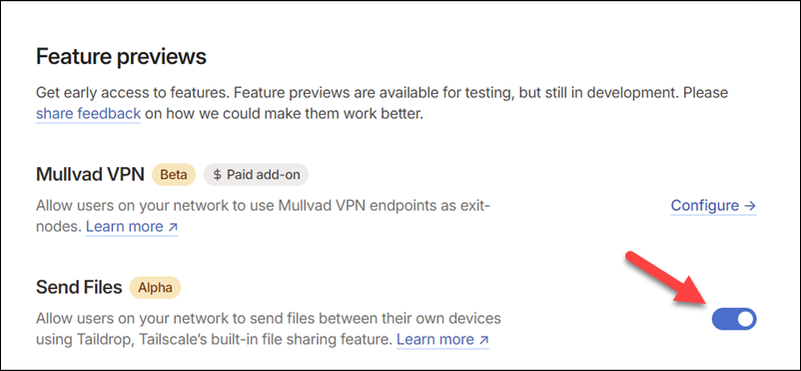Click the Get early access intro paragraph
Image resolution: width=801 pixels, height=371 pixels.
(x=382, y=103)
